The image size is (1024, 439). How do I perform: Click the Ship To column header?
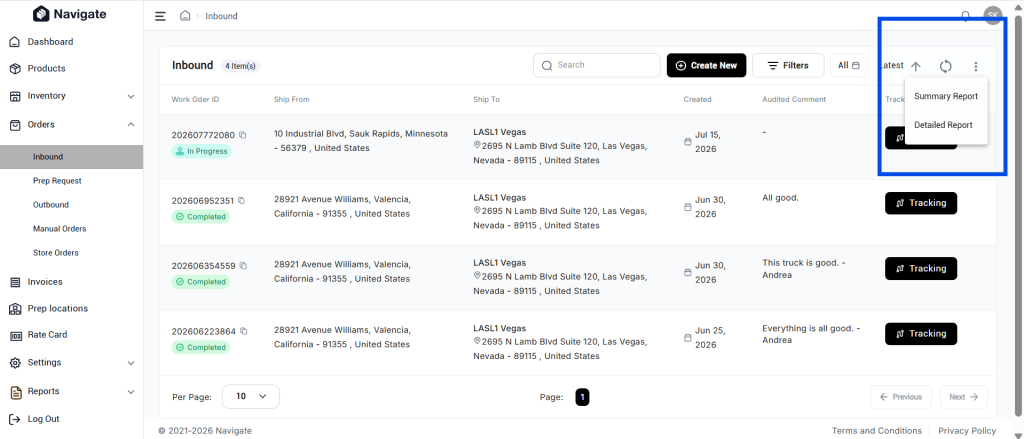(487, 99)
